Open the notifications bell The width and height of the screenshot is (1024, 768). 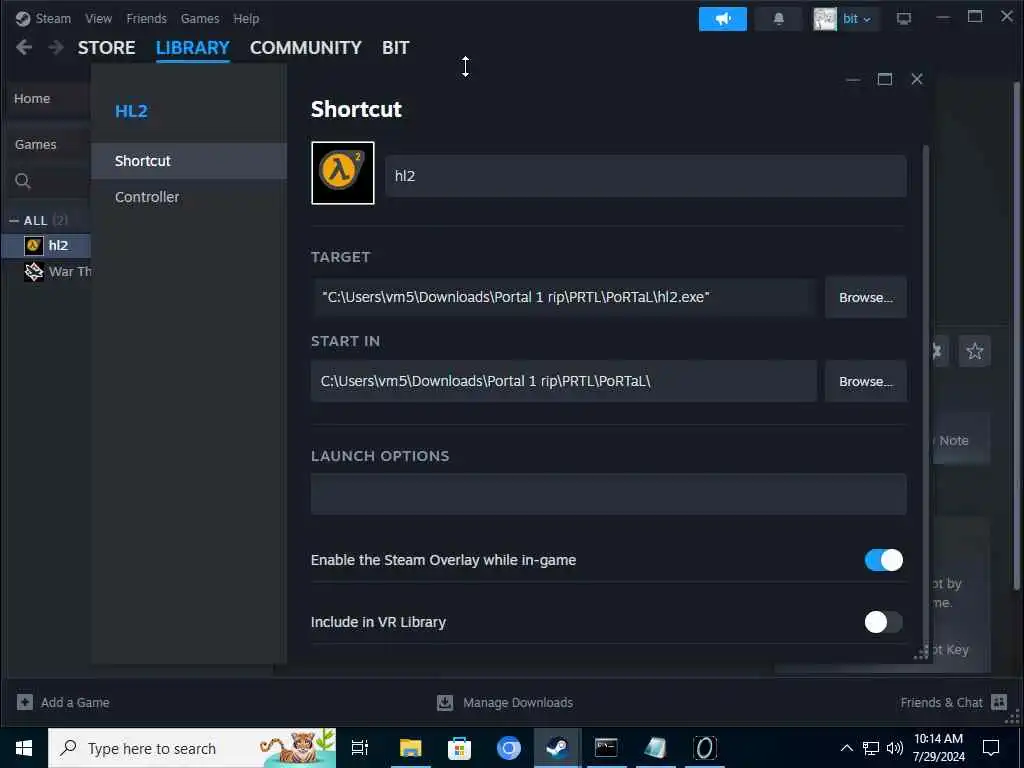(x=778, y=19)
